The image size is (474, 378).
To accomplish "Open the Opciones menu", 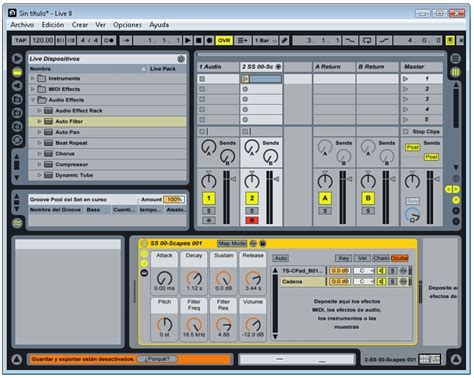I will click(127, 25).
